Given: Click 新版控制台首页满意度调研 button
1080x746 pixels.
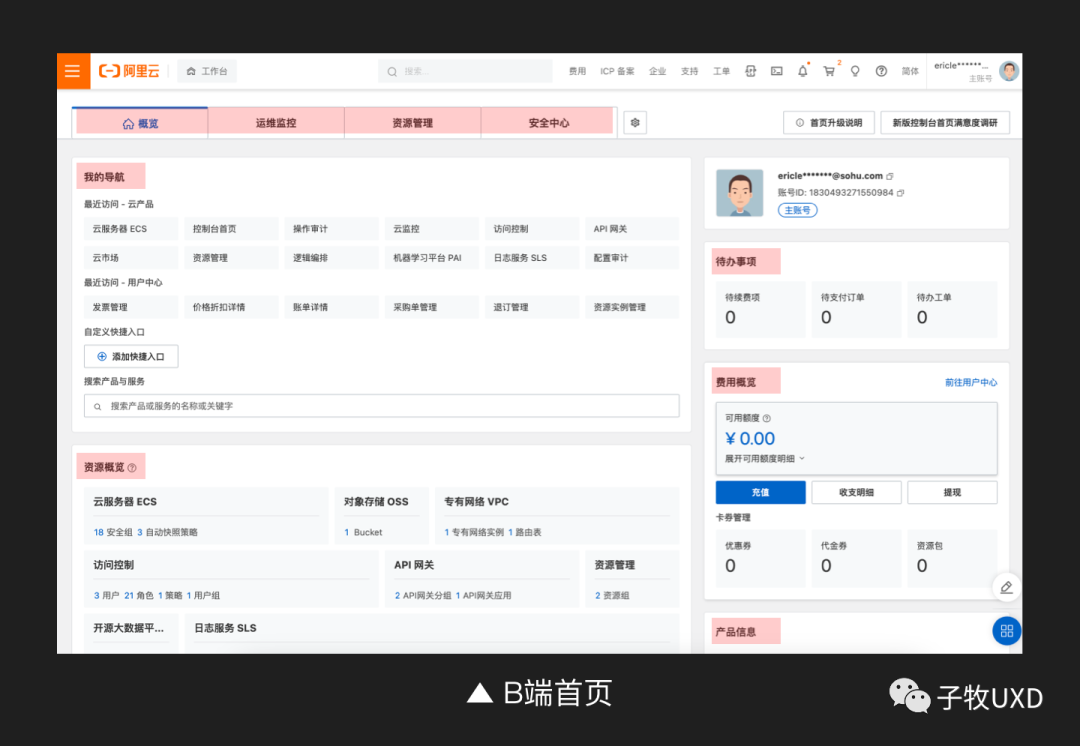Looking at the screenshot, I should pos(944,123).
